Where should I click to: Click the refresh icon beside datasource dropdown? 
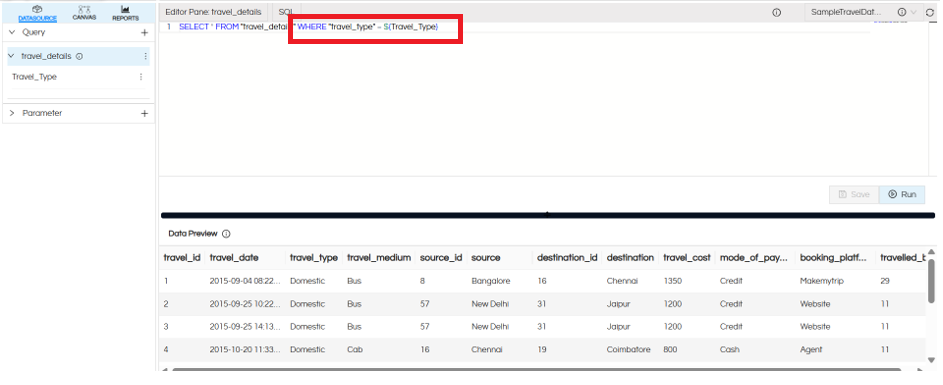[930, 12]
